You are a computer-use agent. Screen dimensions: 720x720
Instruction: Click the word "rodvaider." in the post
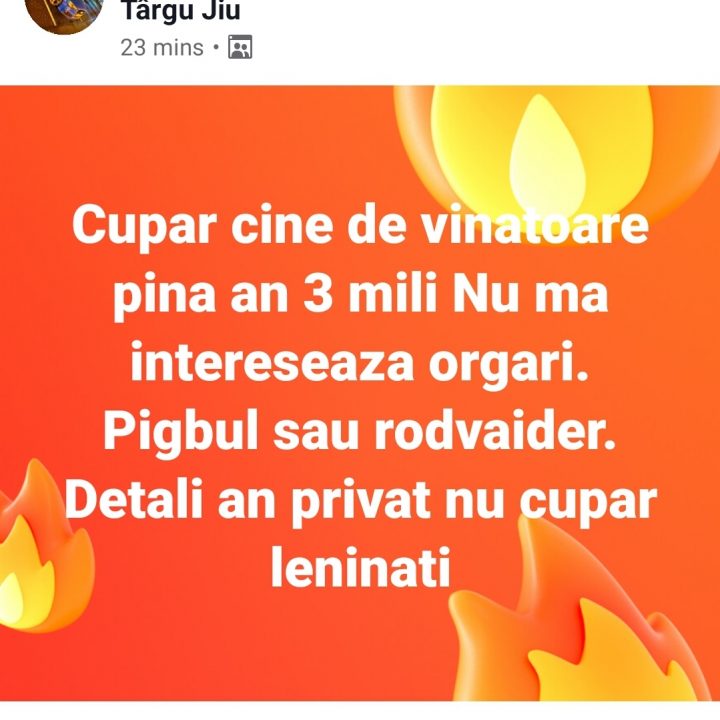tap(495, 431)
